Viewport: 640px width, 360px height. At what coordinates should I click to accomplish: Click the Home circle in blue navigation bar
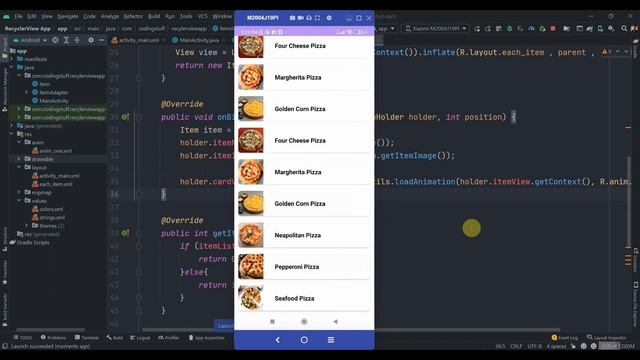tap(304, 340)
